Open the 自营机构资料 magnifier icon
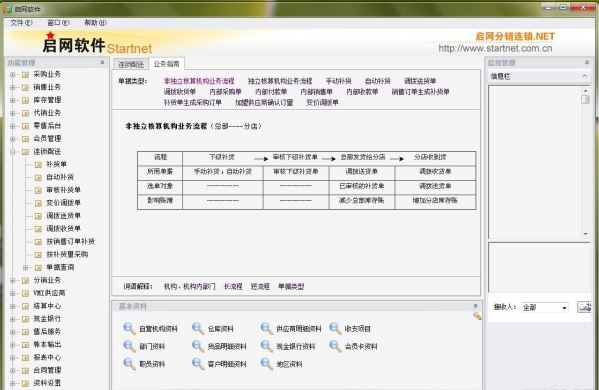The image size is (599, 390). click(x=130, y=329)
